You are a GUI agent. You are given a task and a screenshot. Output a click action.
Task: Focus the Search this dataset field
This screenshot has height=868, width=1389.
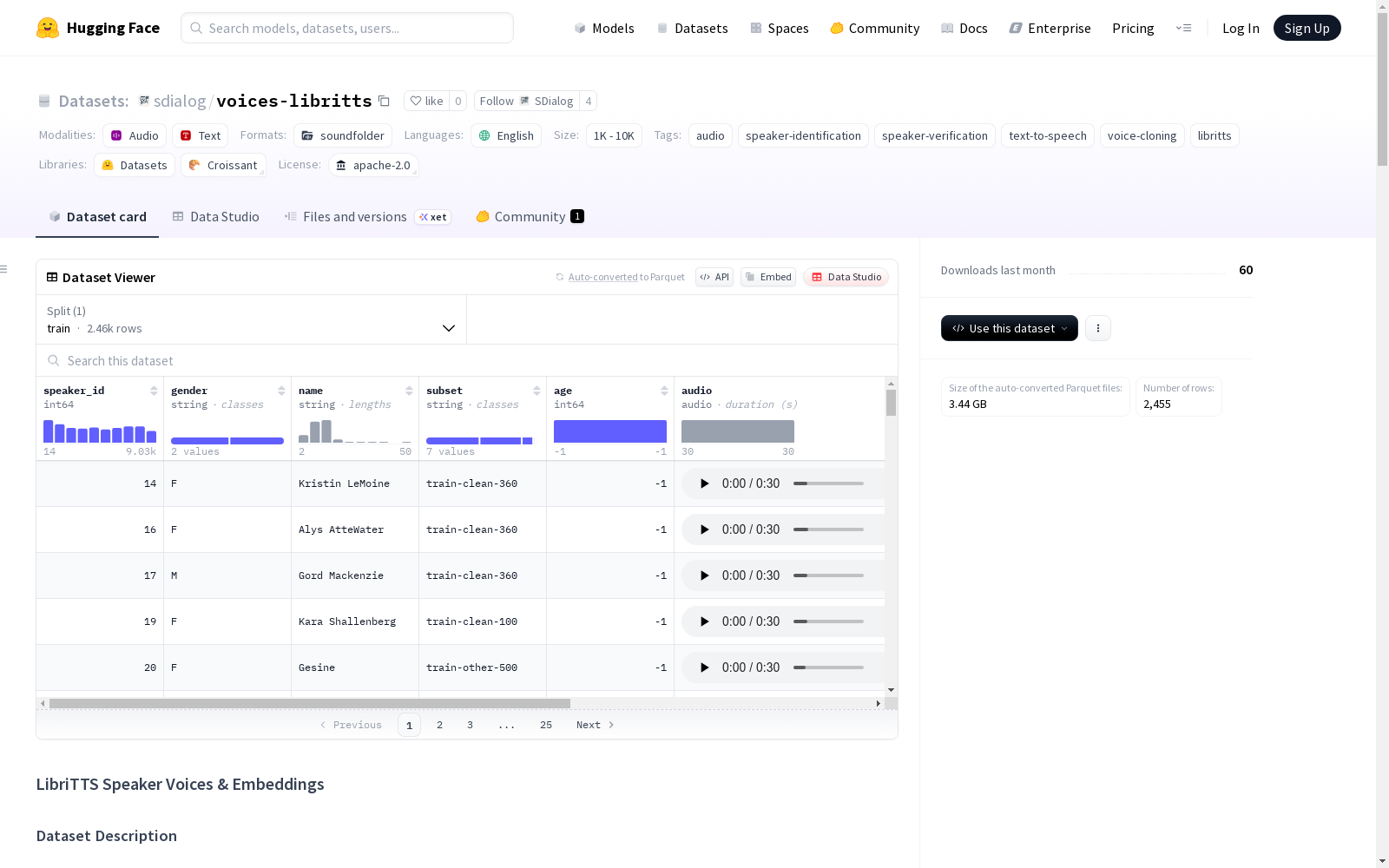pyautogui.click(x=467, y=360)
